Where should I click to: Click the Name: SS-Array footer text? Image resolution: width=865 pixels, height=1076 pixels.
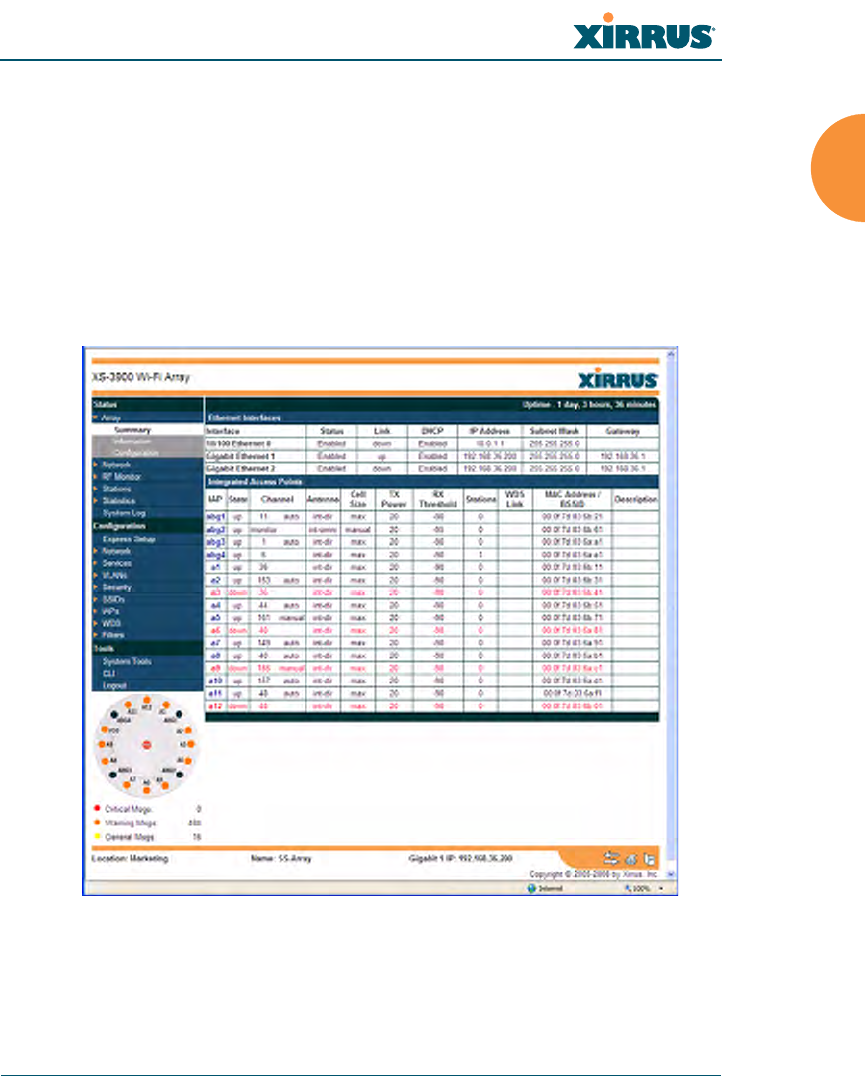[x=281, y=858]
